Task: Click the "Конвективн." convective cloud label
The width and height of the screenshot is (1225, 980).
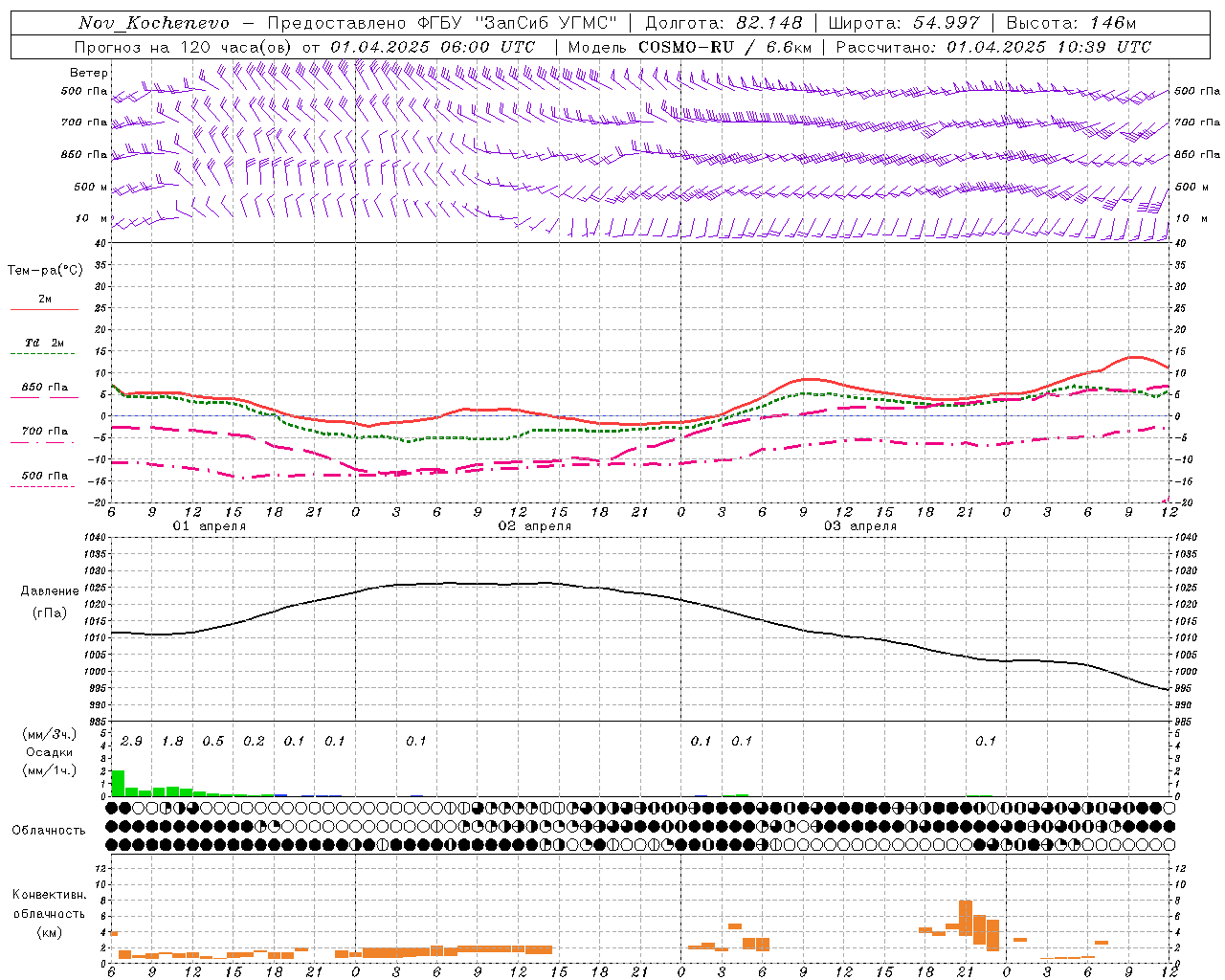Action: click(x=50, y=895)
